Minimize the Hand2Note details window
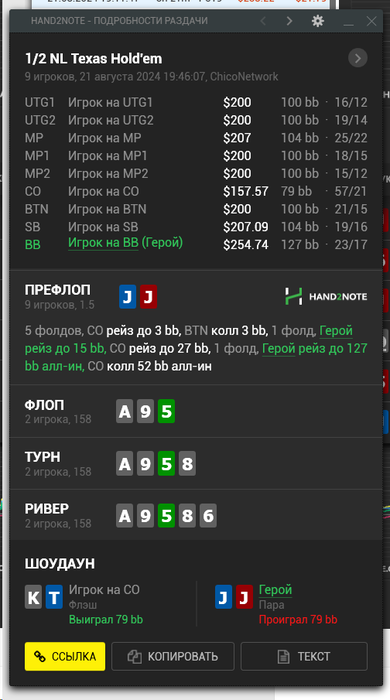 (349, 21)
